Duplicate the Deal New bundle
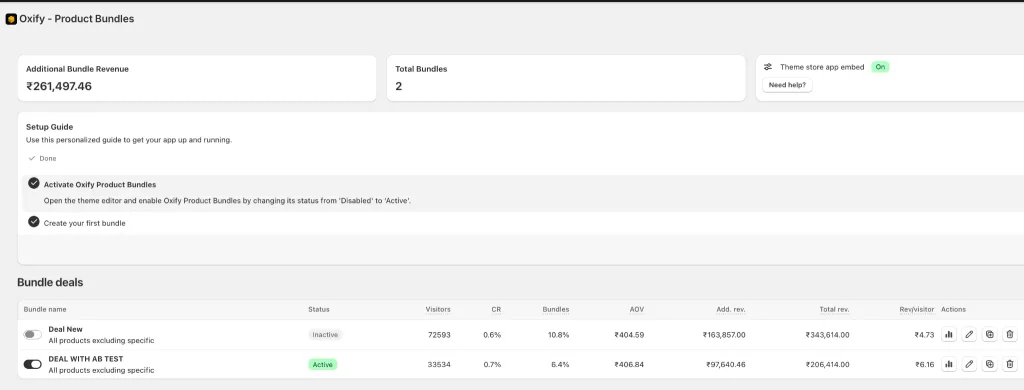 click(x=989, y=334)
